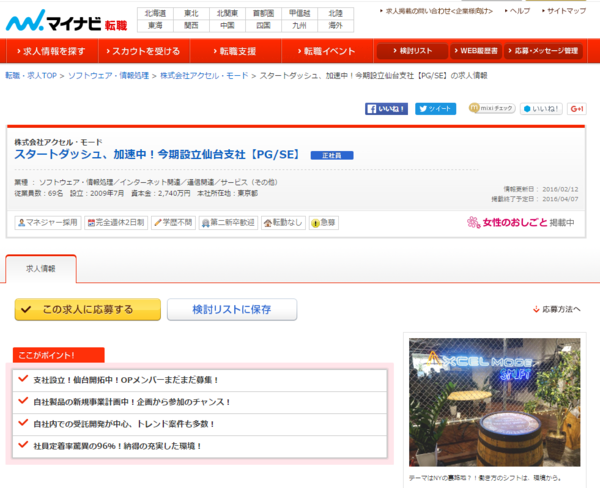600x488 pixels.
Task: Click the Mynavi Tenshoku logo
Action: pyautogui.click(x=66, y=20)
